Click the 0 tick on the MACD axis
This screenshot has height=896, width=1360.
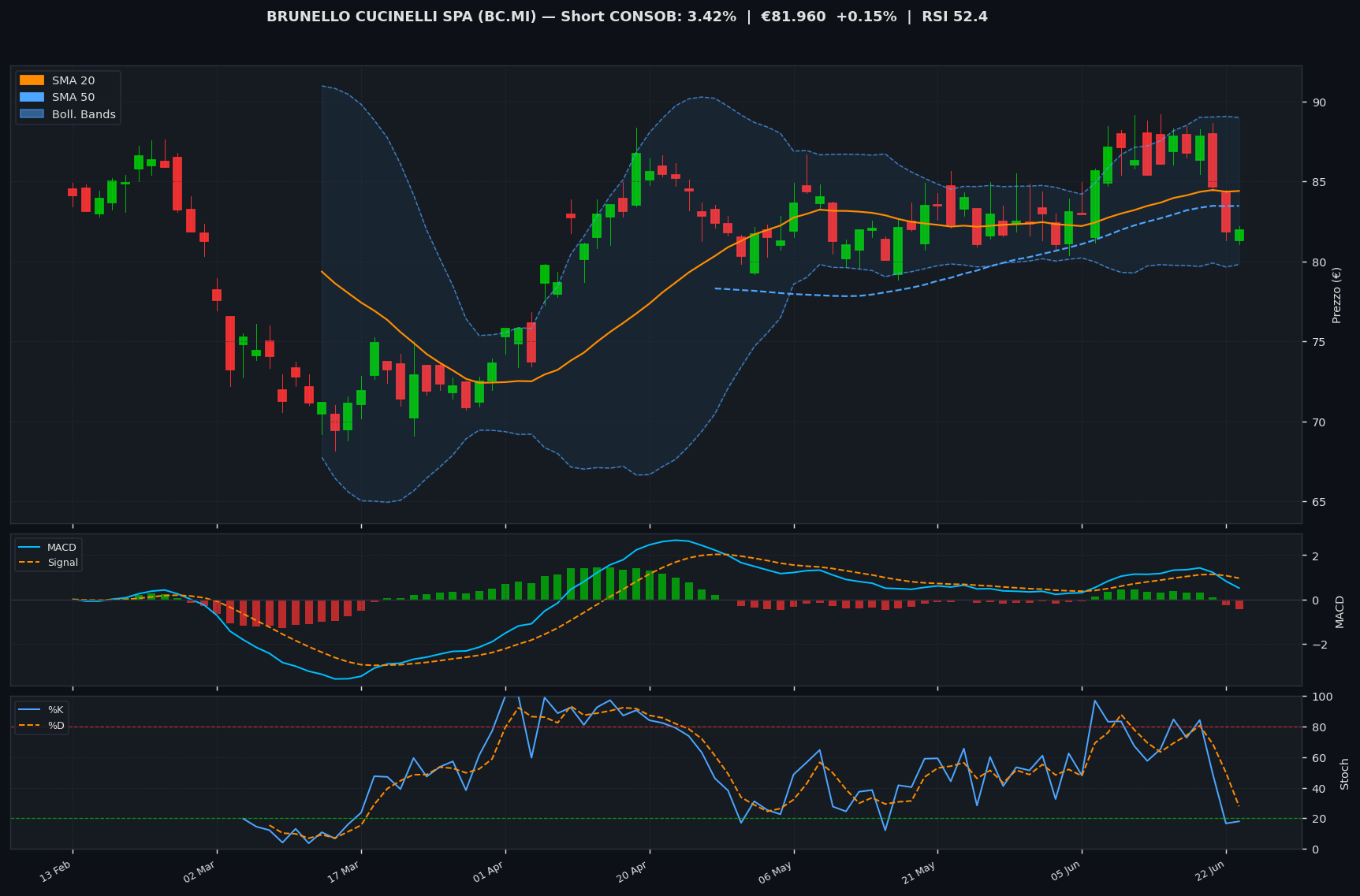[1315, 600]
